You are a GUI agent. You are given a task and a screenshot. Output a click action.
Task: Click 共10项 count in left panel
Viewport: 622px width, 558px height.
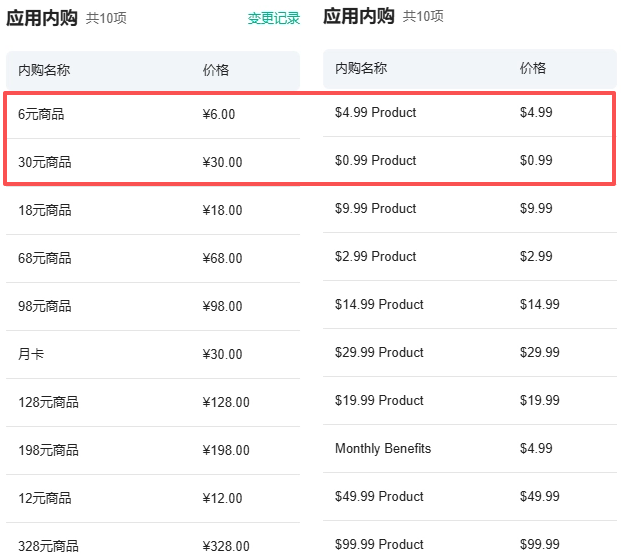(x=106, y=18)
